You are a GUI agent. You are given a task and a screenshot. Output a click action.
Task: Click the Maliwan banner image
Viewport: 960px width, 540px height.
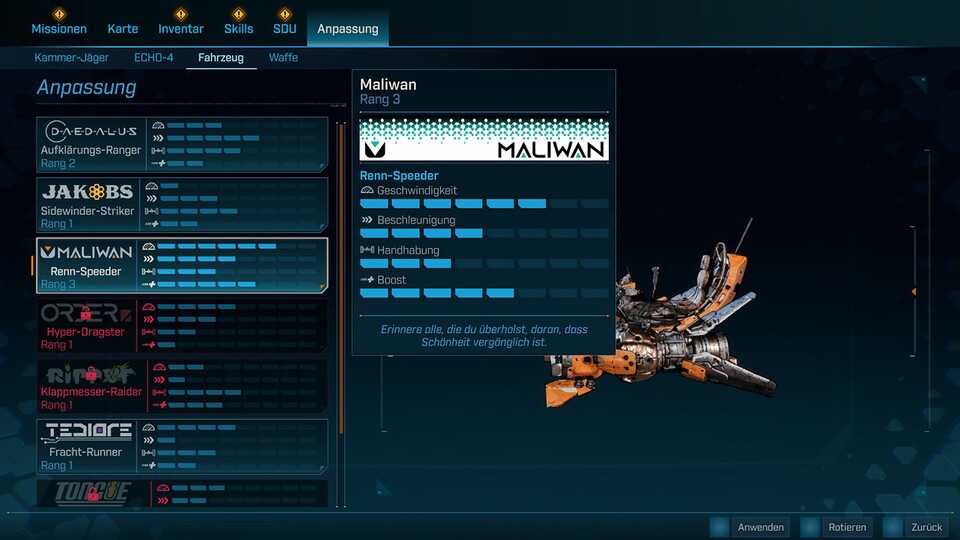pyautogui.click(x=484, y=140)
